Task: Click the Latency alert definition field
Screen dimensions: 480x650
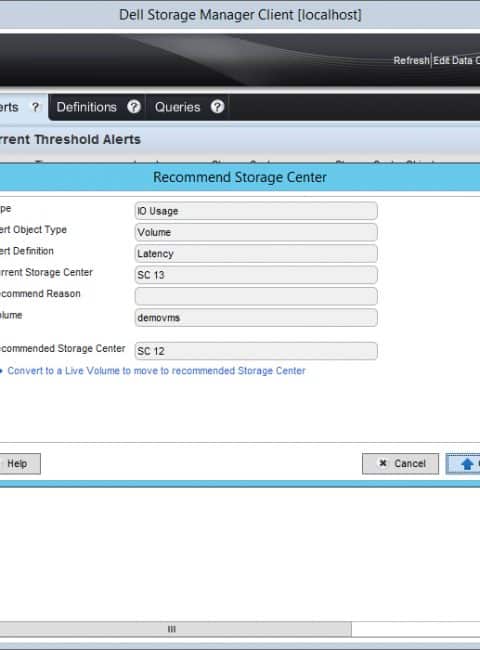Action: coord(256,254)
